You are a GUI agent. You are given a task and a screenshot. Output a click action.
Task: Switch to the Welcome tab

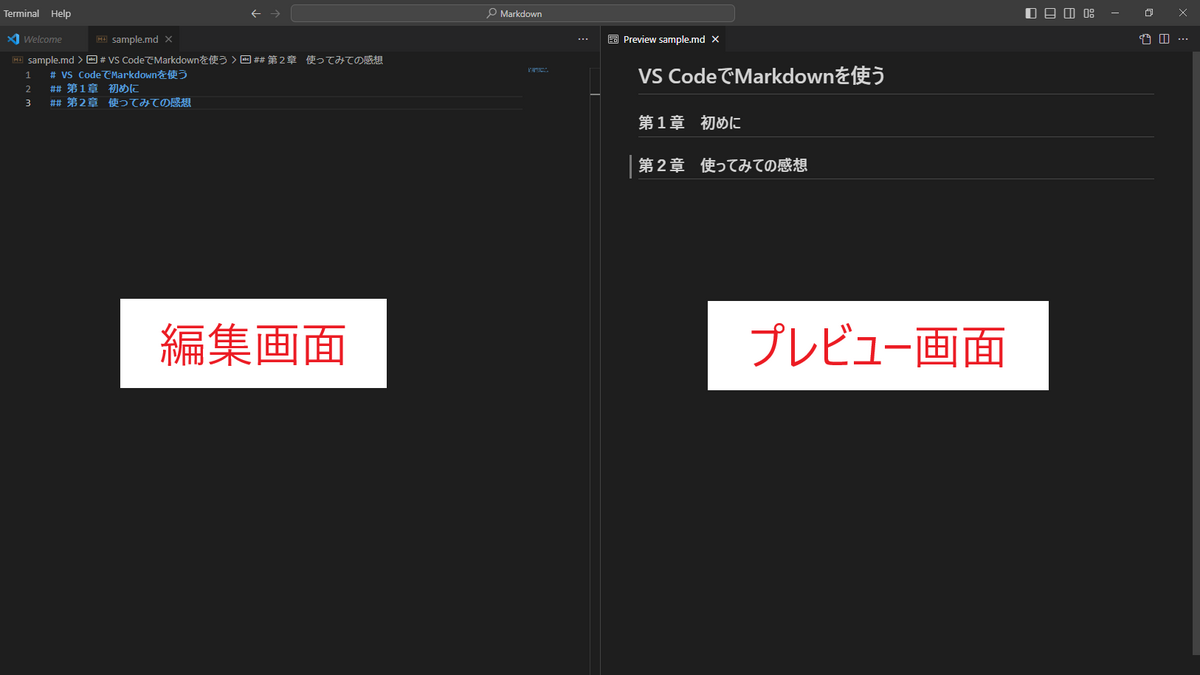click(42, 38)
